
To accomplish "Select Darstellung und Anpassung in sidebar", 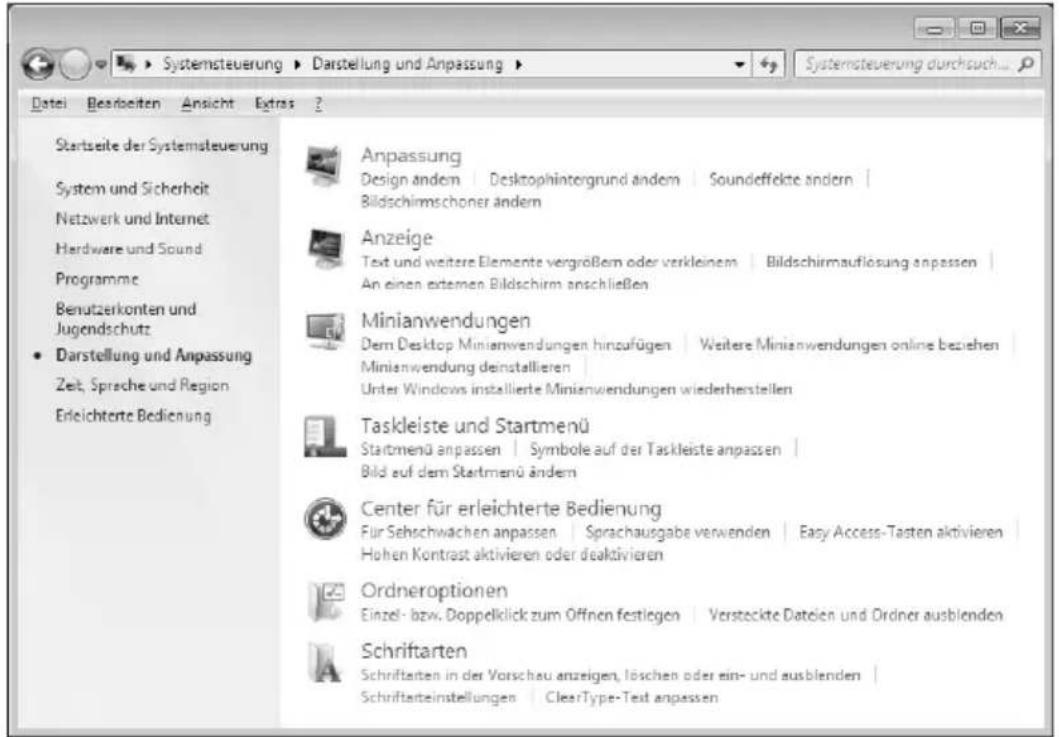I will pyautogui.click(x=153, y=355).
